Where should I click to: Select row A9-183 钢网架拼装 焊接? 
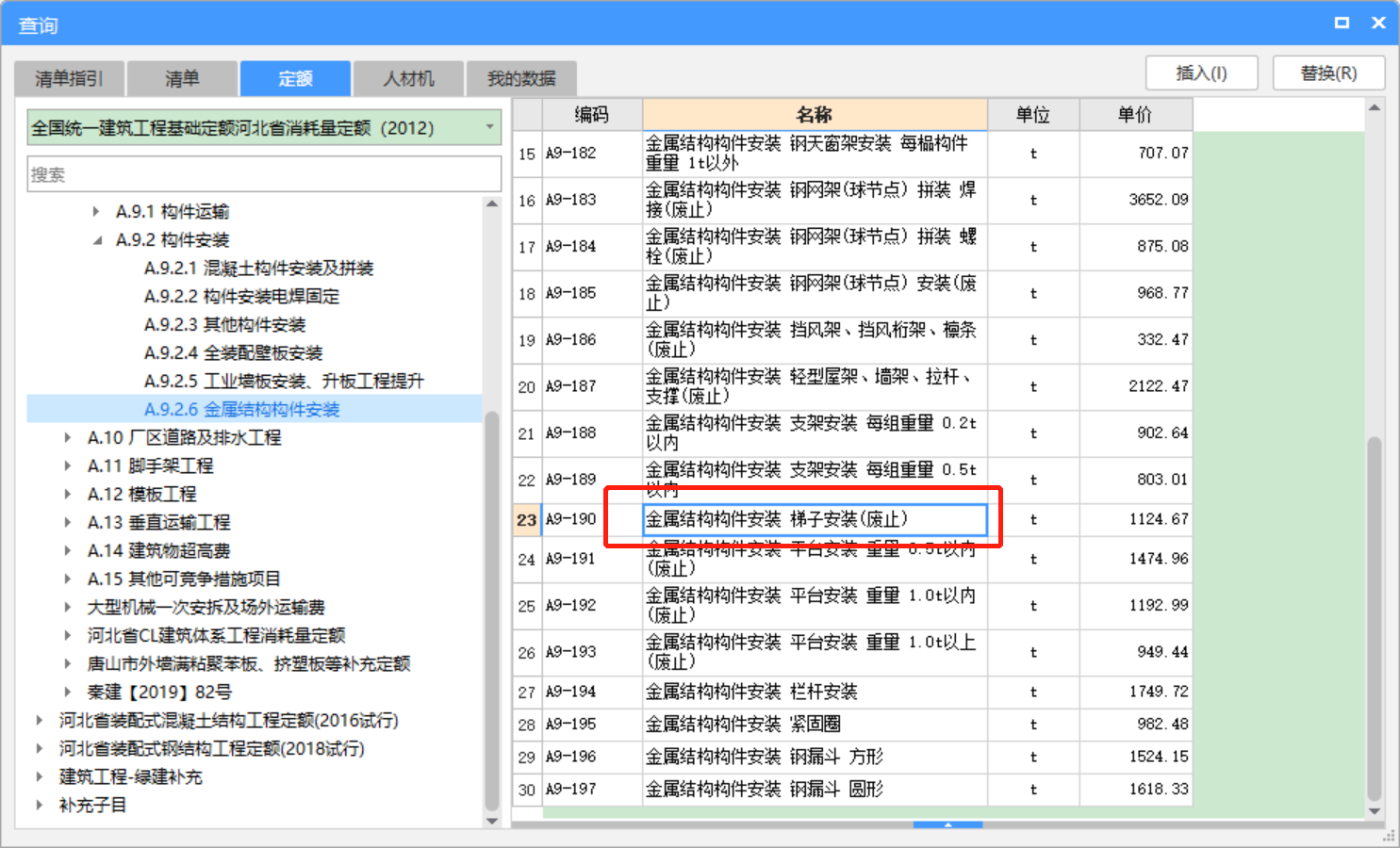coord(853,200)
